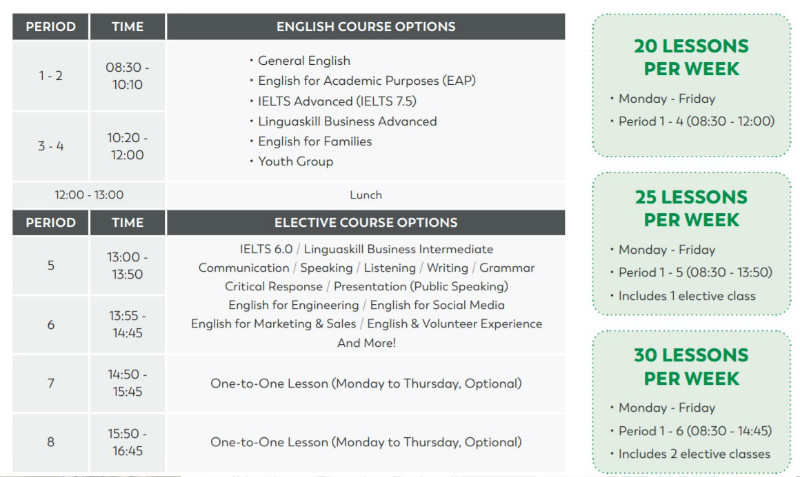Click ELECTIVE COURSE OPTIONS header

pyautogui.click(x=366, y=222)
